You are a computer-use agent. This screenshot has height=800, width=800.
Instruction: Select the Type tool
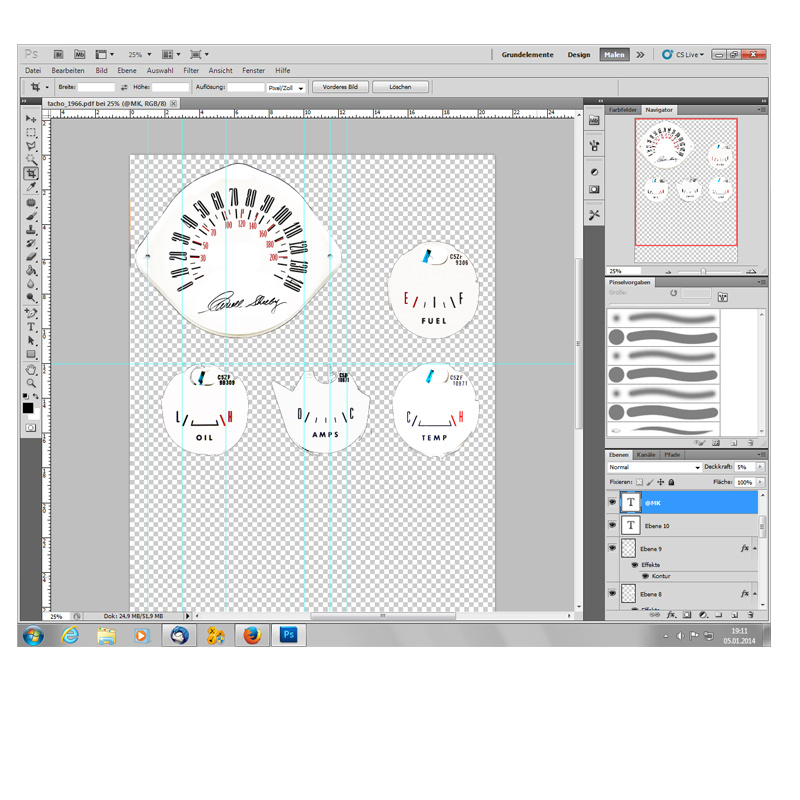click(31, 327)
